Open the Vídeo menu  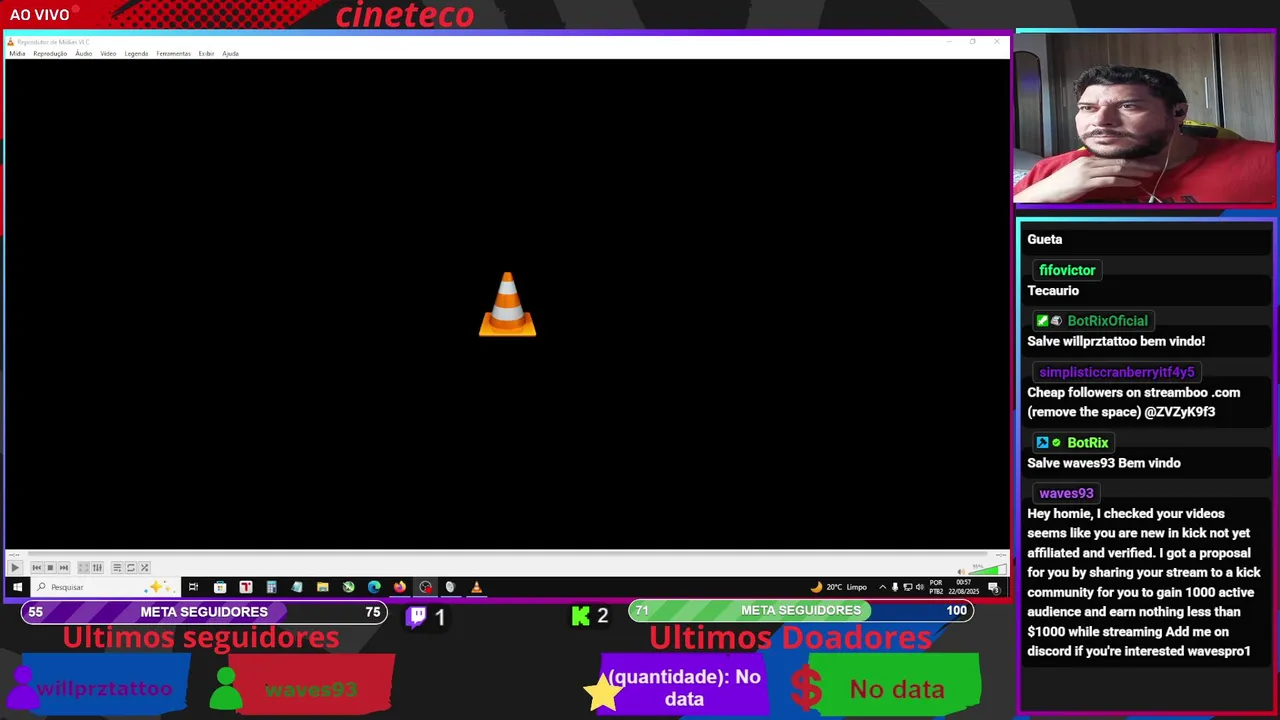click(x=108, y=54)
